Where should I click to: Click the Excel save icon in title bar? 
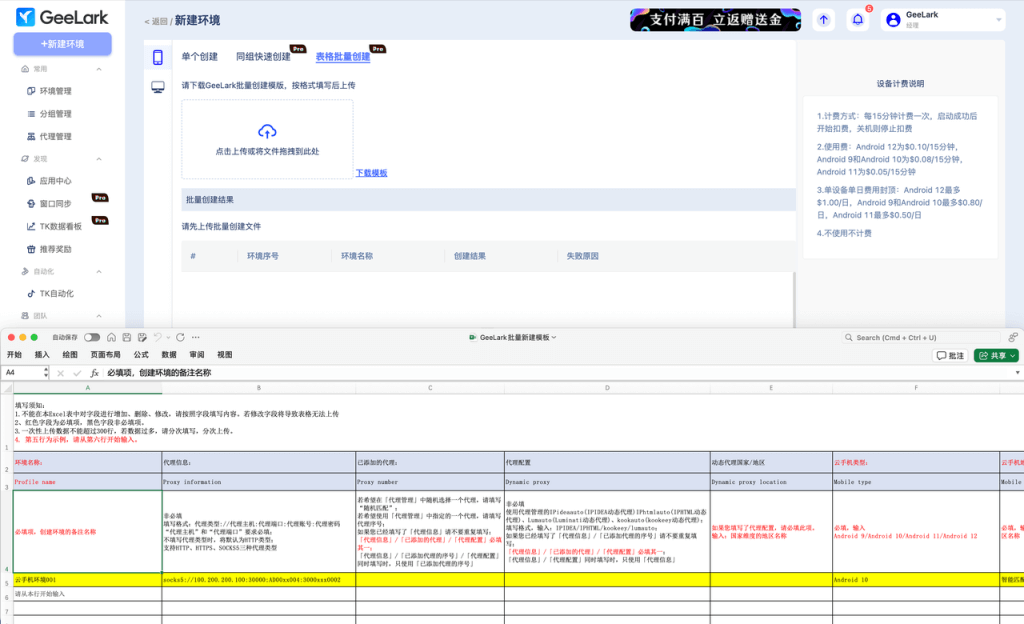click(x=126, y=338)
